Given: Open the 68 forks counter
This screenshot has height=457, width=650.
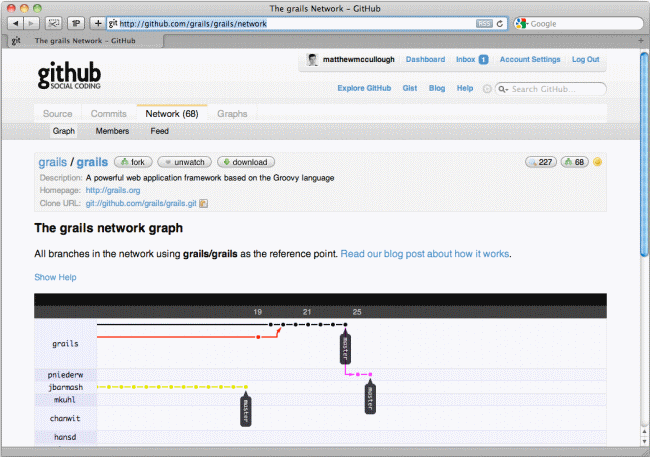Looking at the screenshot, I should (x=575, y=162).
